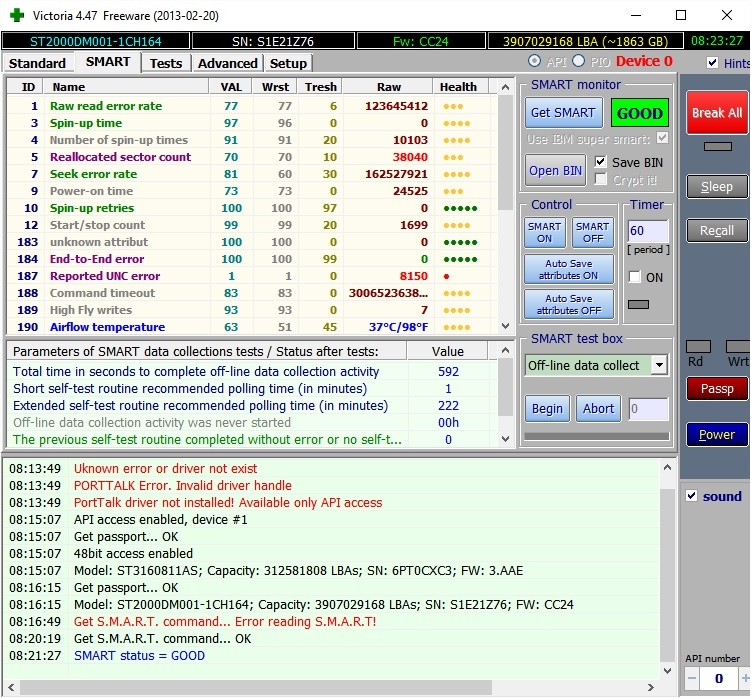Click the SMART ON button

[545, 232]
